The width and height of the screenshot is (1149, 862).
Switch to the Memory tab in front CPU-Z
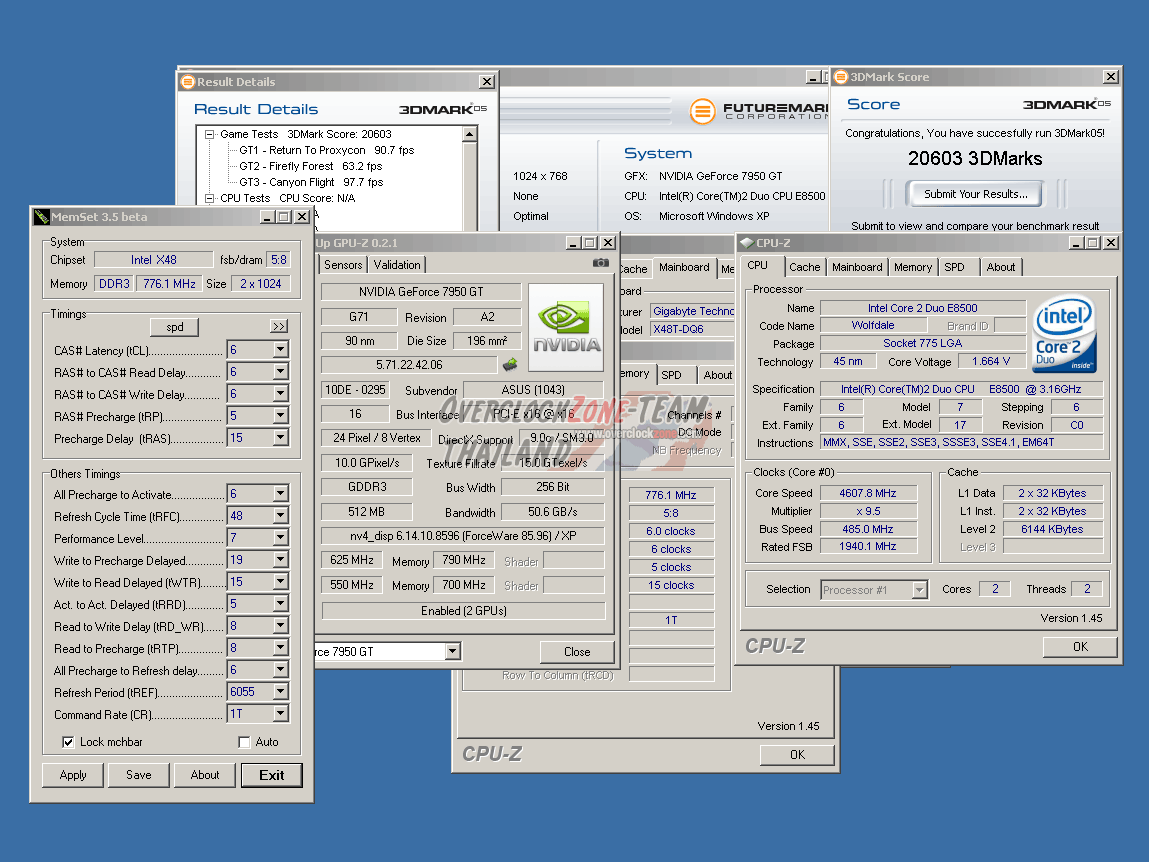tap(912, 268)
